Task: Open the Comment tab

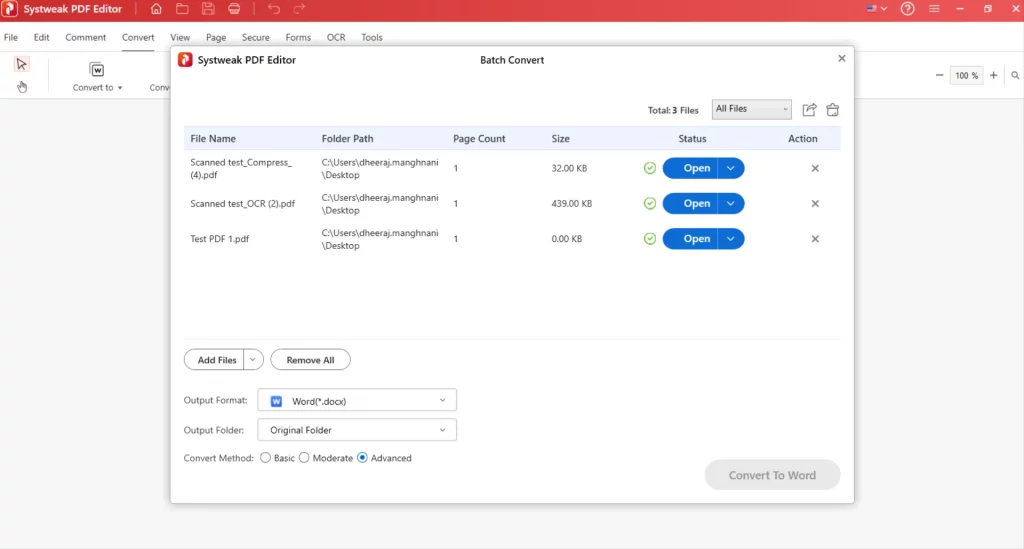Action: tap(86, 37)
